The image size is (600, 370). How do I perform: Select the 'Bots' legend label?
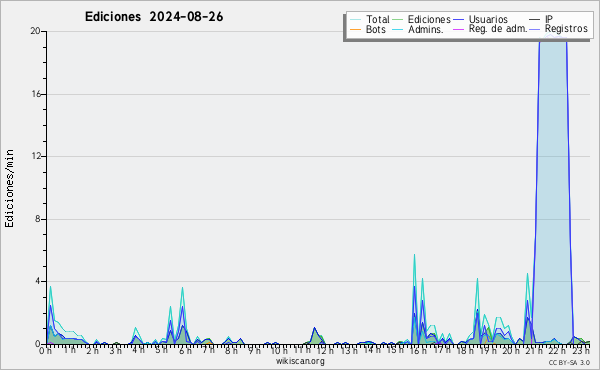pos(376,29)
